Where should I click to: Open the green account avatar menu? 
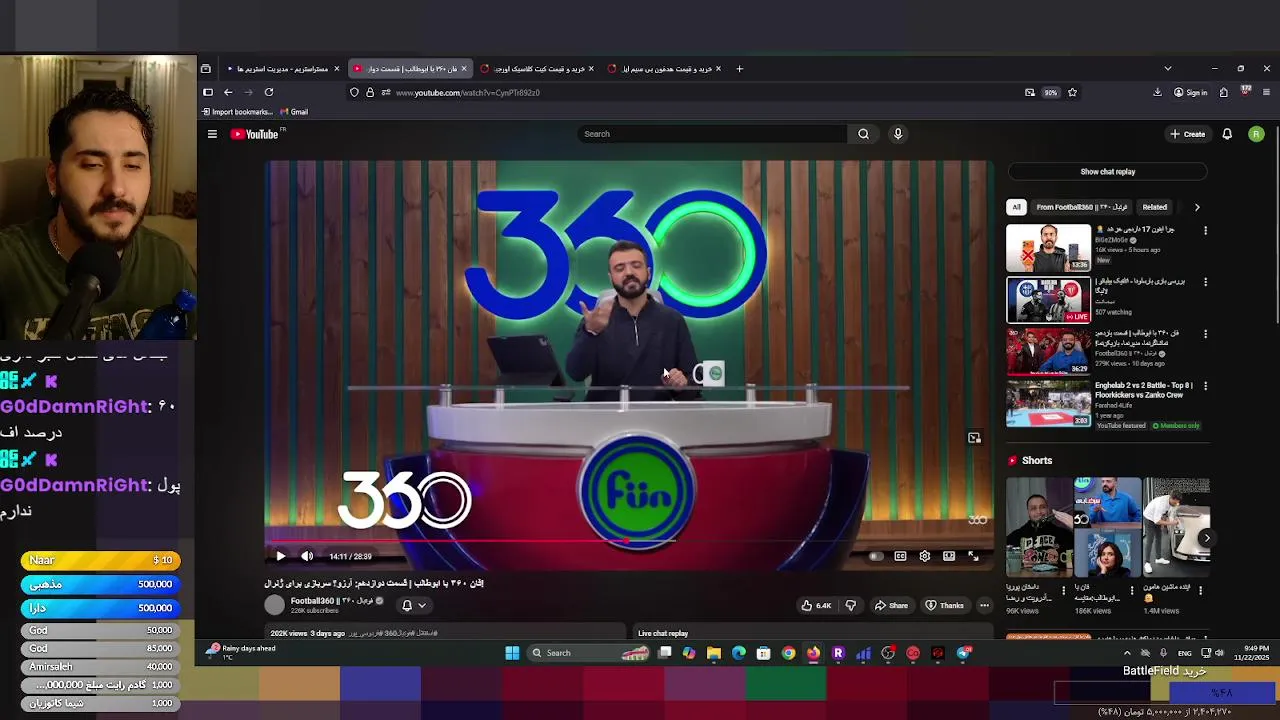pyautogui.click(x=1256, y=134)
